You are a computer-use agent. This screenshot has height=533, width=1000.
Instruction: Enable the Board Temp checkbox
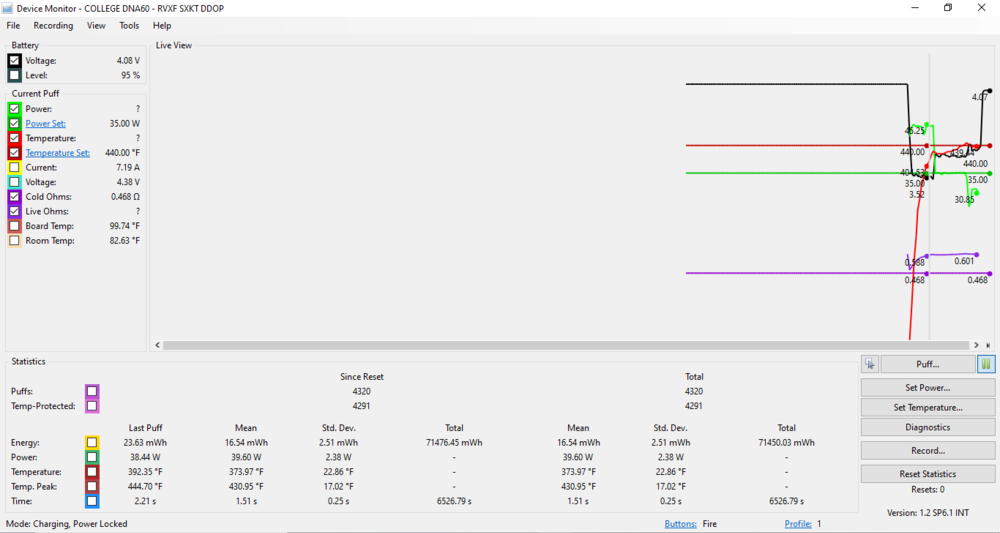(x=14, y=226)
